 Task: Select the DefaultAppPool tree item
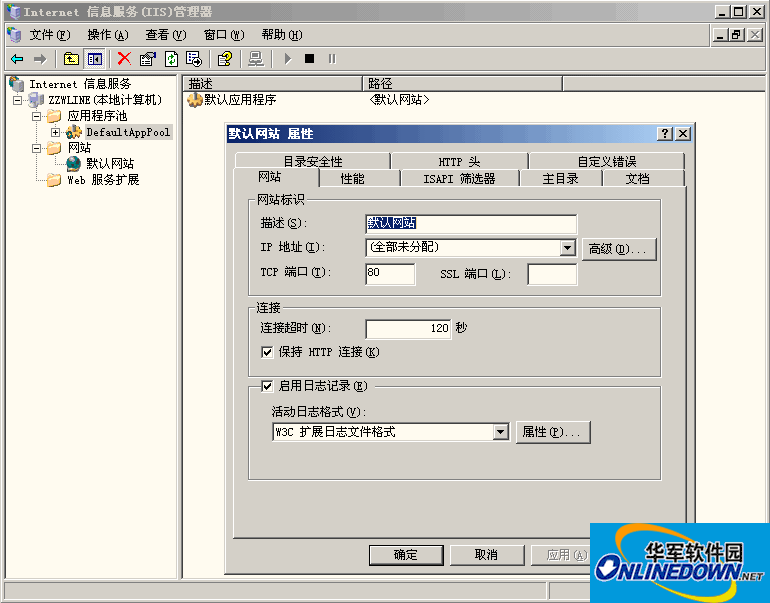[128, 132]
